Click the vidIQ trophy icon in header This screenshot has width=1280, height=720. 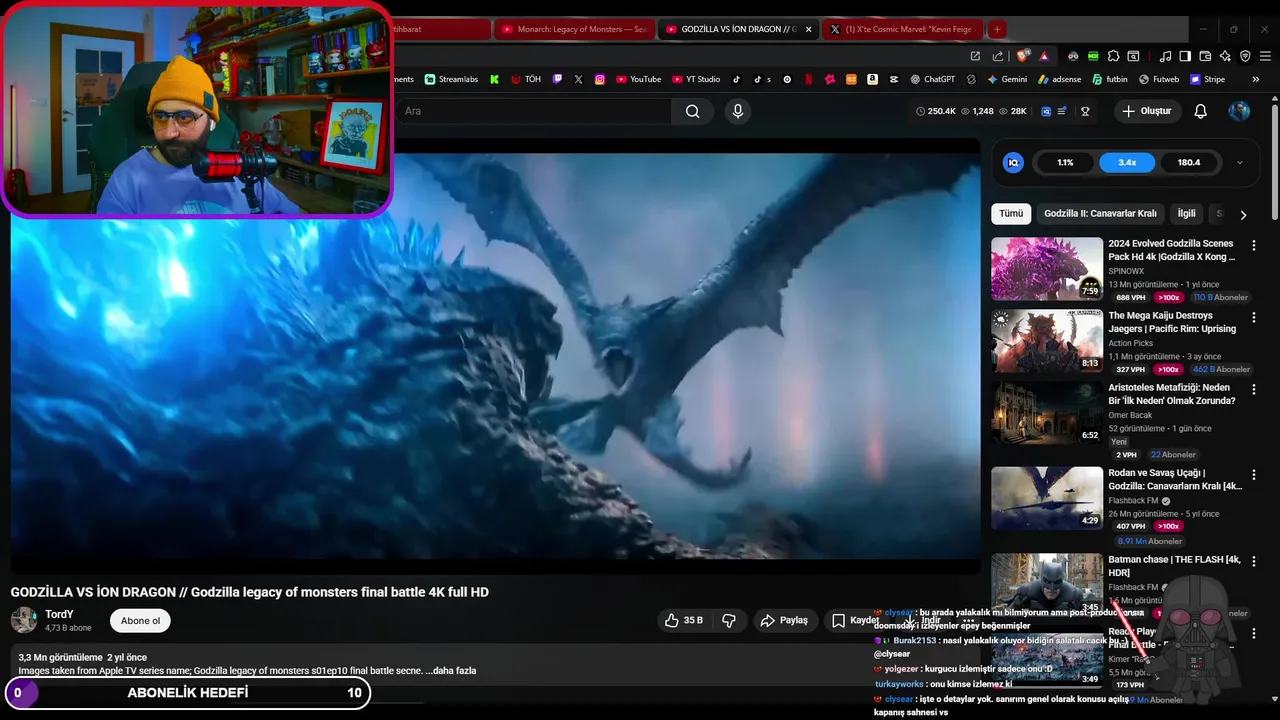1085,111
